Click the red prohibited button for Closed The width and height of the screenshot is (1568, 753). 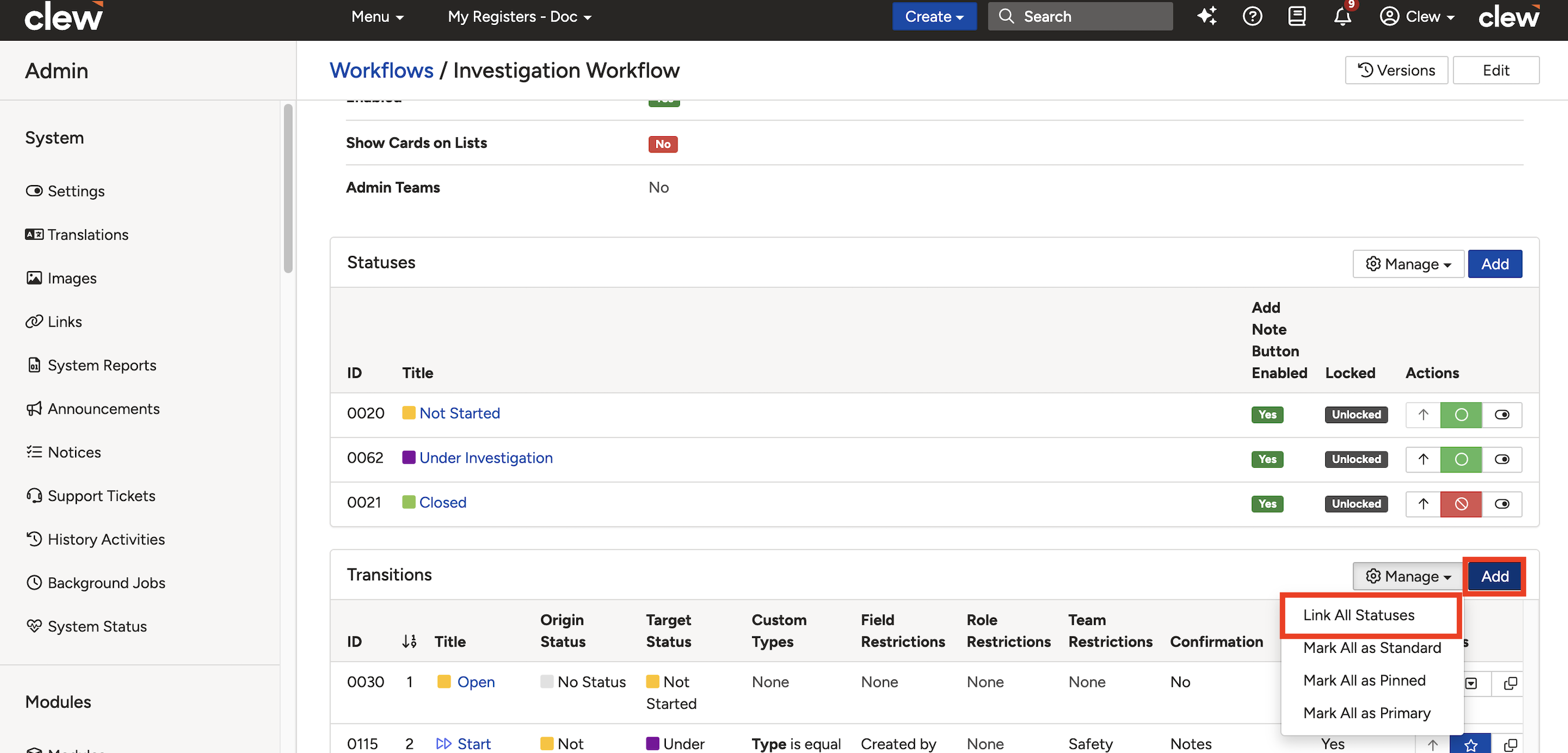tap(1461, 504)
